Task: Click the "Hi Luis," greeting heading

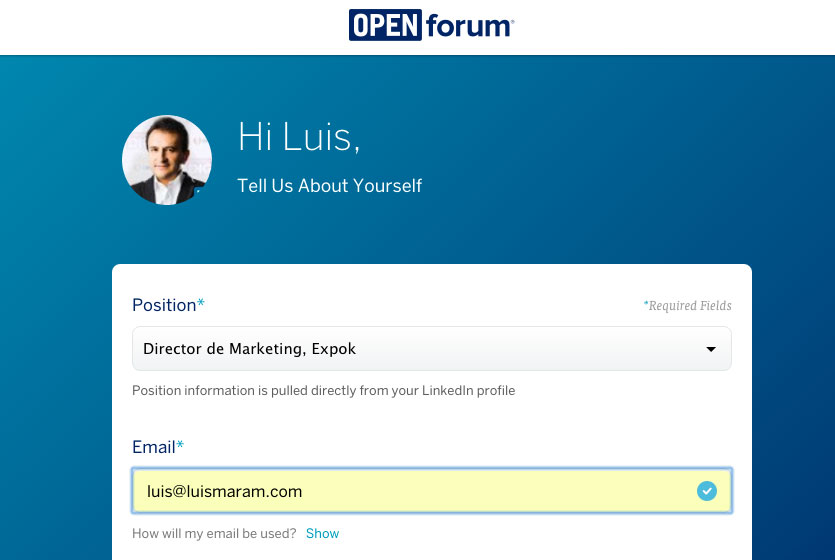Action: pyautogui.click(x=298, y=137)
